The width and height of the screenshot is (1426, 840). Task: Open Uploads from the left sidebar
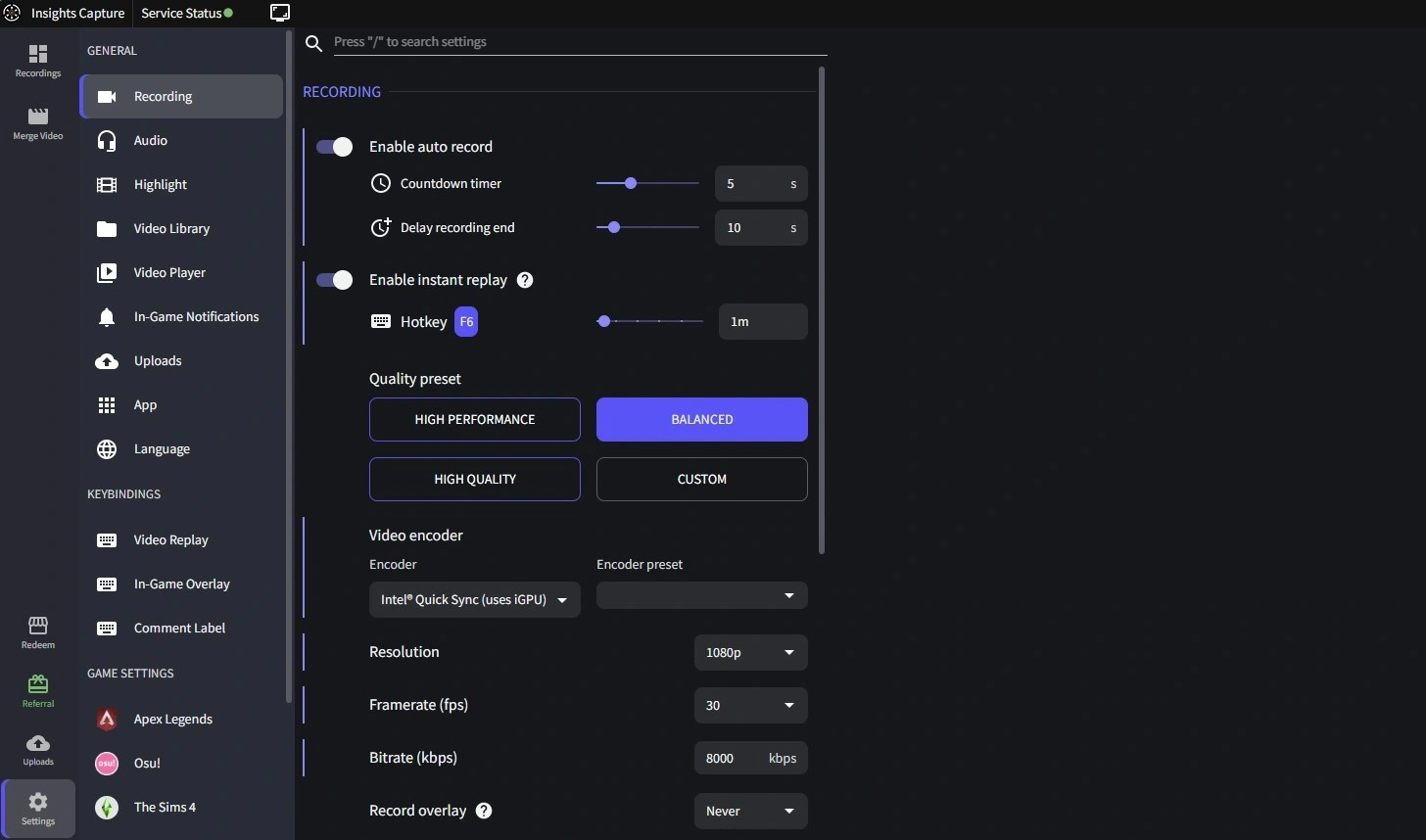[37, 749]
